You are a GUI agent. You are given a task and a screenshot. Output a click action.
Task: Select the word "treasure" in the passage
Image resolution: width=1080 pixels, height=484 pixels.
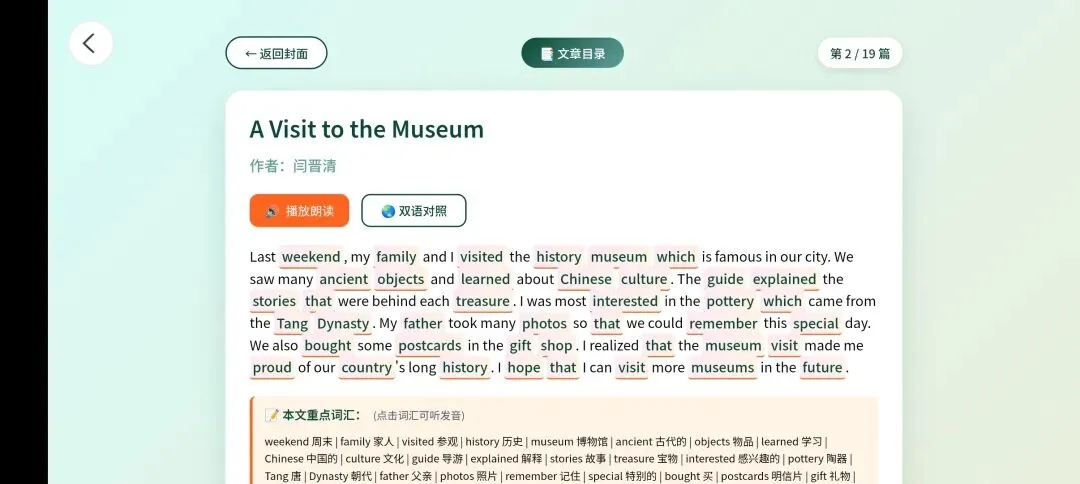(x=482, y=301)
